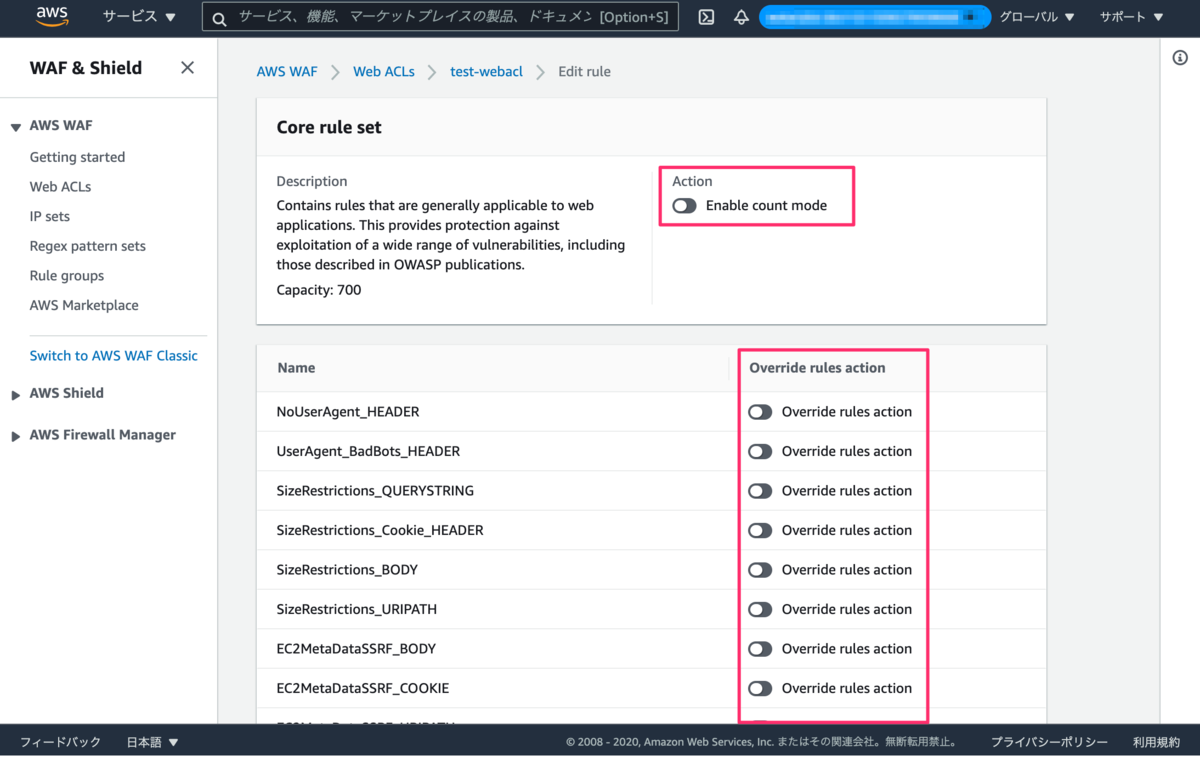Screen dimensions: 1200x778
Task: Collapse the AWS WAF section
Action: coord(16,127)
